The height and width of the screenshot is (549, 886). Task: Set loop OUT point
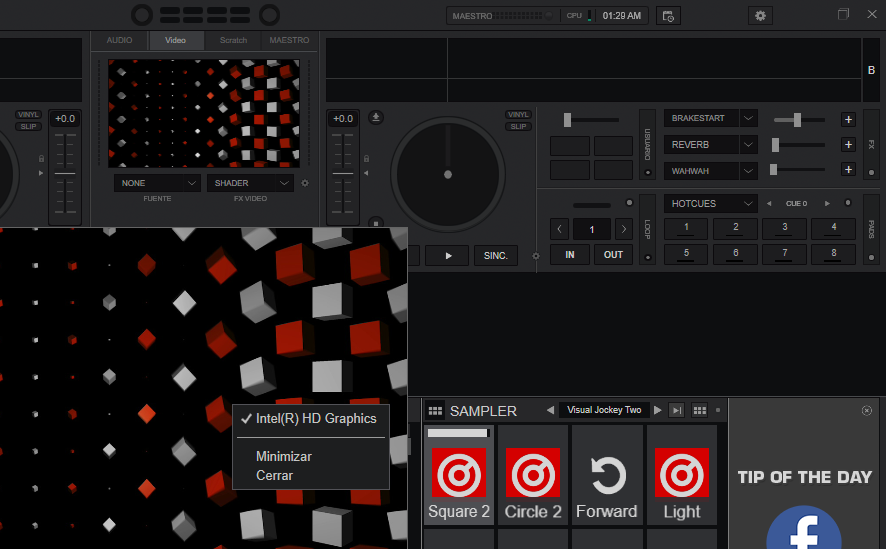click(x=613, y=255)
